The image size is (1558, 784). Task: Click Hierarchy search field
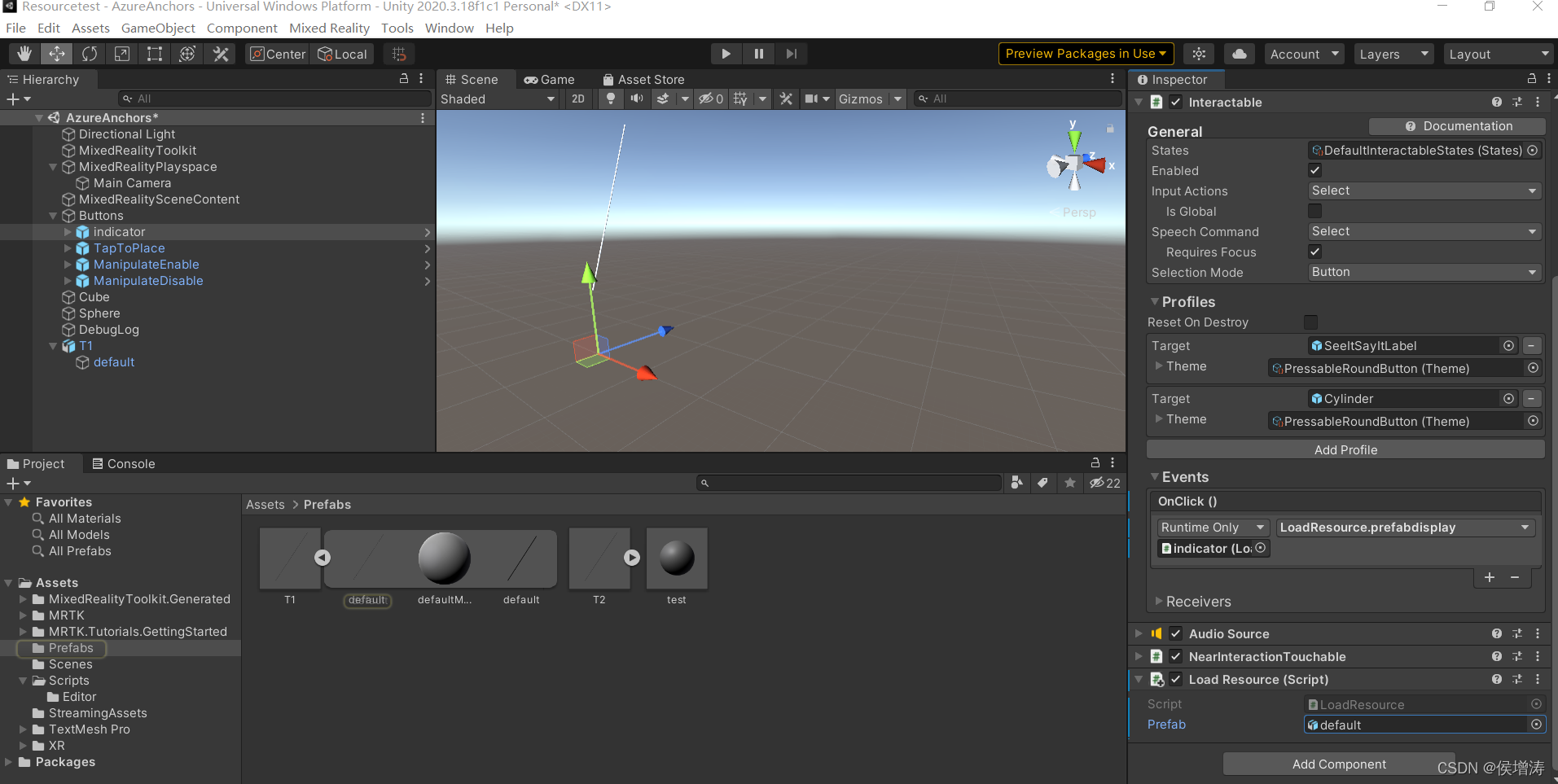pos(274,99)
